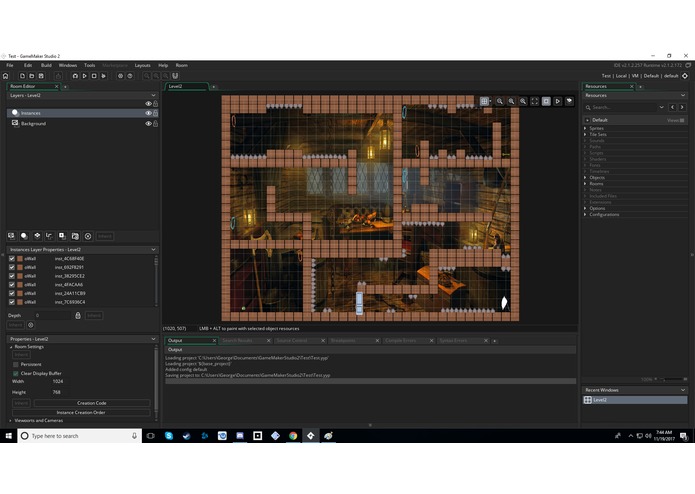The height and width of the screenshot is (494, 695).
Task: Uncheck instance inst_7C6936C4
Action: (x=12, y=302)
